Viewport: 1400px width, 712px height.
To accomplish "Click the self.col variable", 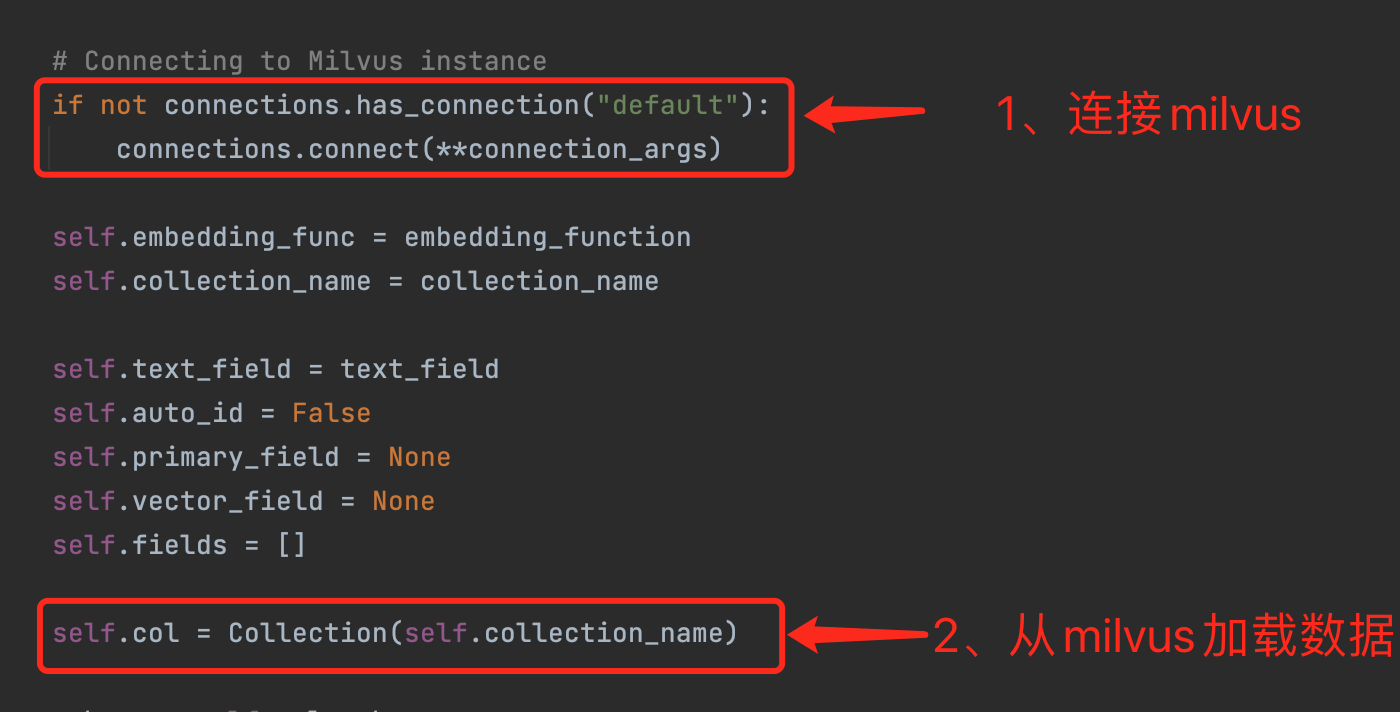I will [116, 633].
